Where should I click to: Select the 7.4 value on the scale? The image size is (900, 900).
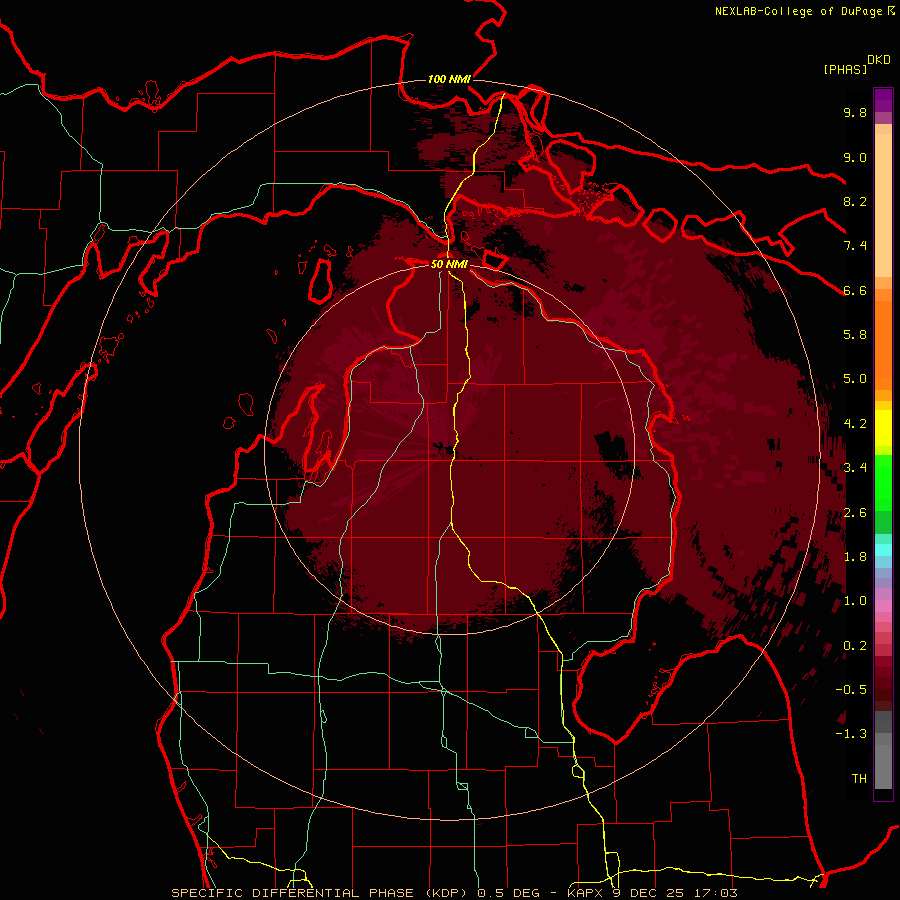coord(855,246)
